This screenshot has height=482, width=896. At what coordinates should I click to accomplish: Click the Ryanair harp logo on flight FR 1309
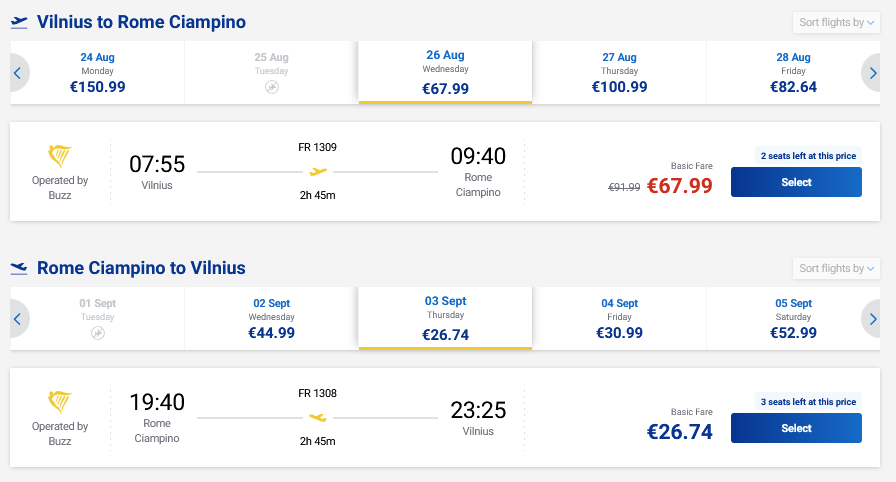pos(59,156)
